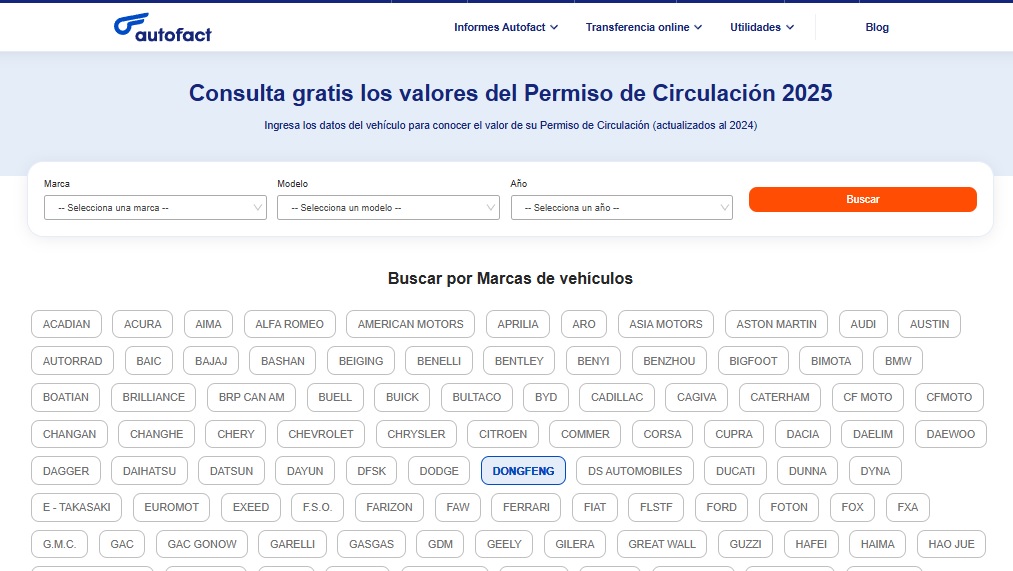Select the BENTLEY brand
This screenshot has width=1013, height=571.
pyautogui.click(x=519, y=361)
